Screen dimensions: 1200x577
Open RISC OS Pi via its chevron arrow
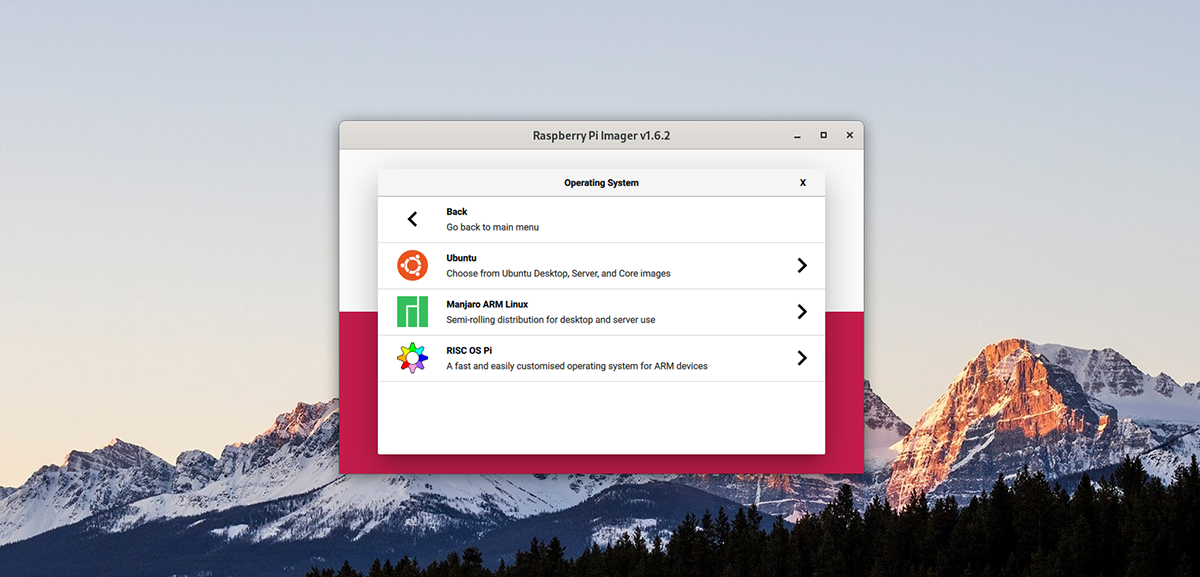(x=802, y=357)
